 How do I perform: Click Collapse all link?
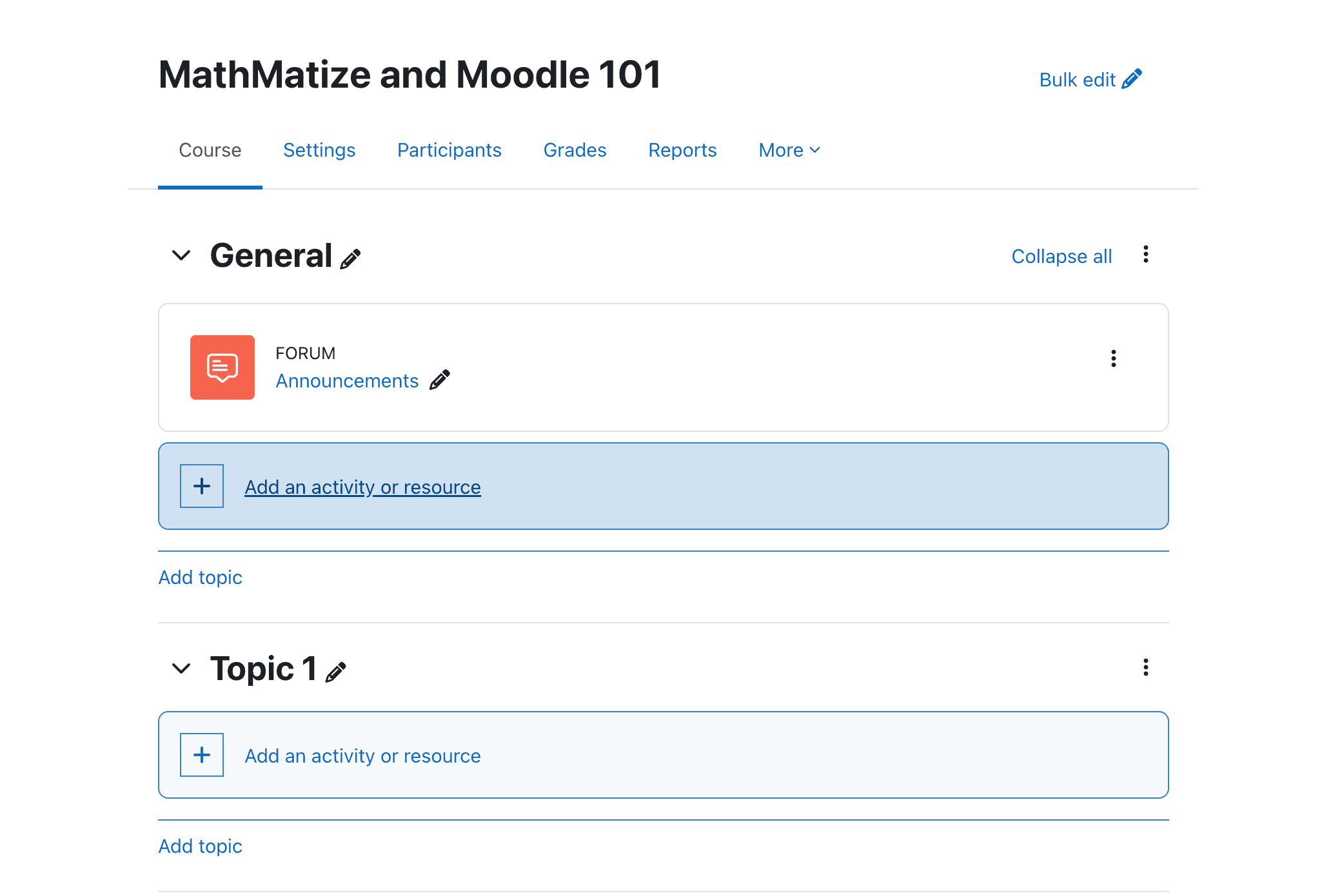pos(1062,257)
